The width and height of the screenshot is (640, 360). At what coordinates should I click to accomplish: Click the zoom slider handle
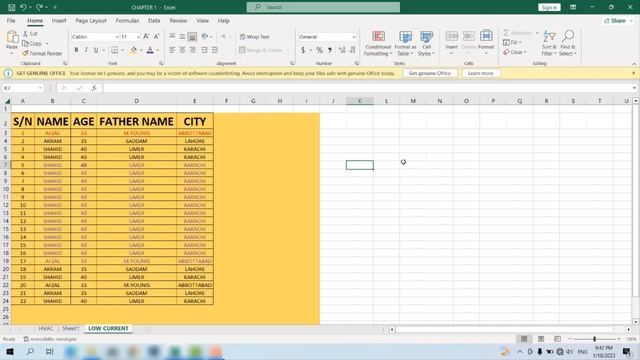coord(594,339)
